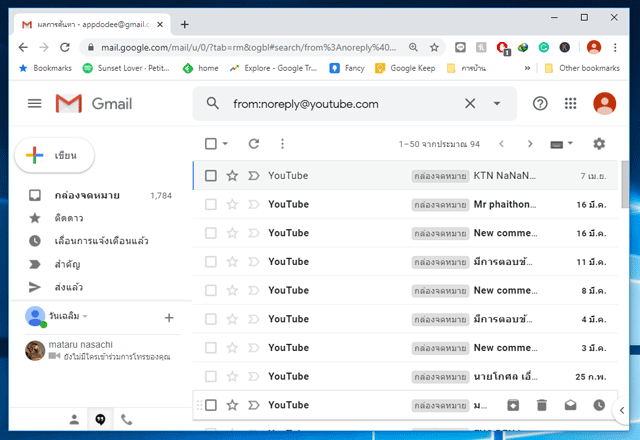Archive the hovered YouTube email
This screenshot has width=640, height=440.
click(x=513, y=405)
